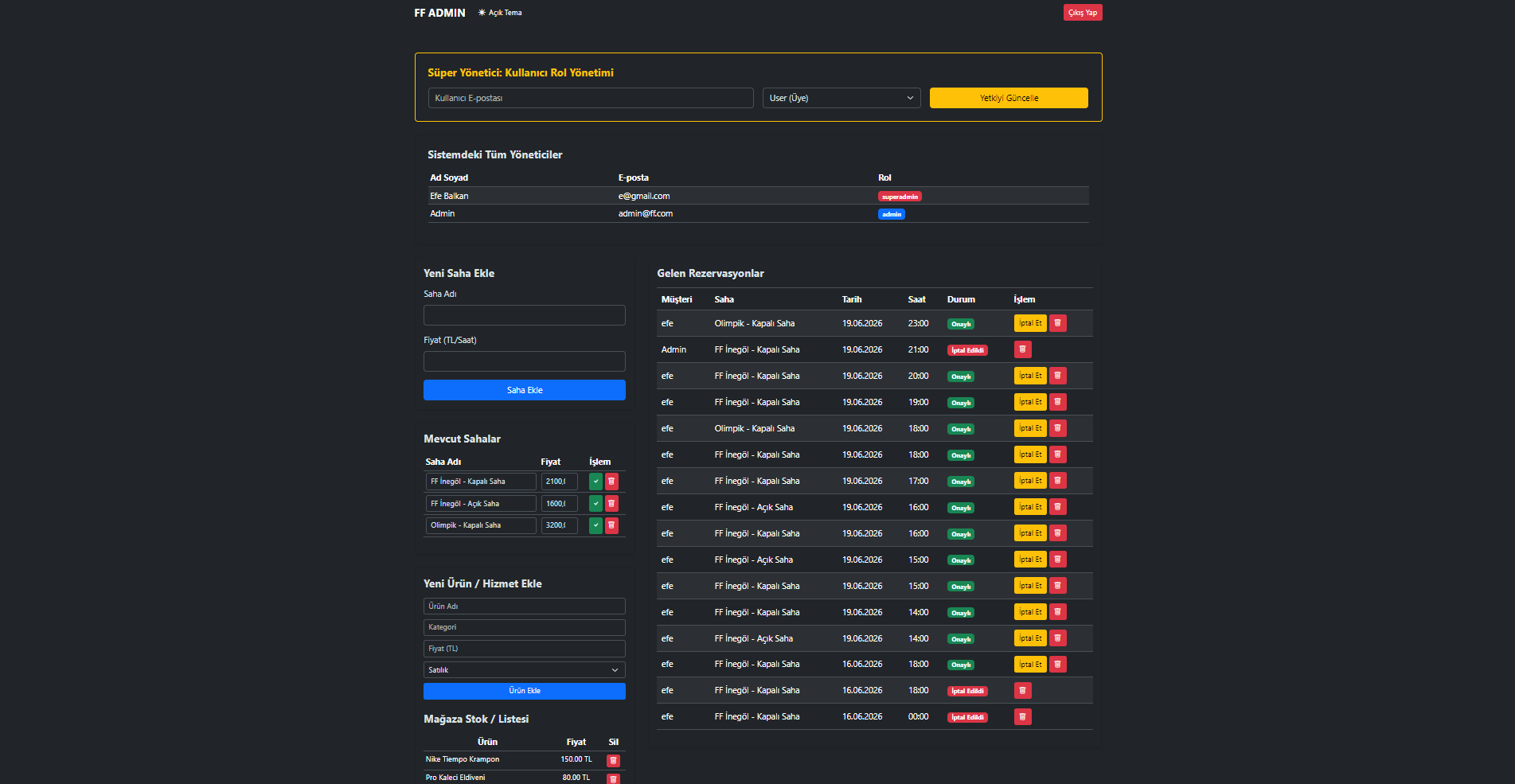The width and height of the screenshot is (1515, 784).
Task: Cancel the 20:00 reservation with İptal Et
Action: (1030, 376)
